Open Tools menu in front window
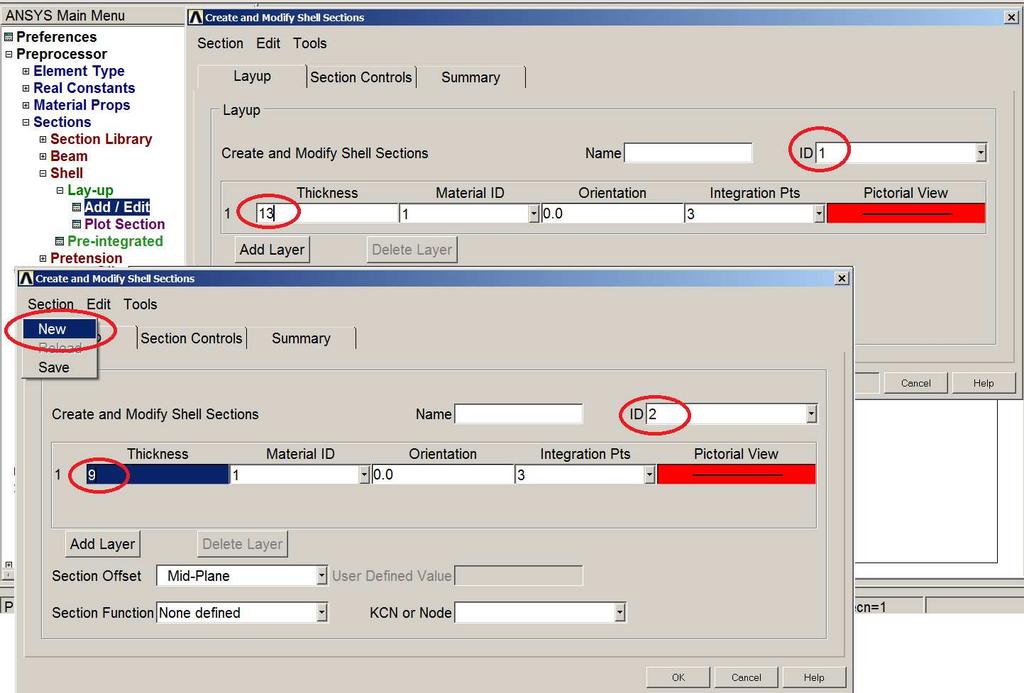 pyautogui.click(x=140, y=304)
